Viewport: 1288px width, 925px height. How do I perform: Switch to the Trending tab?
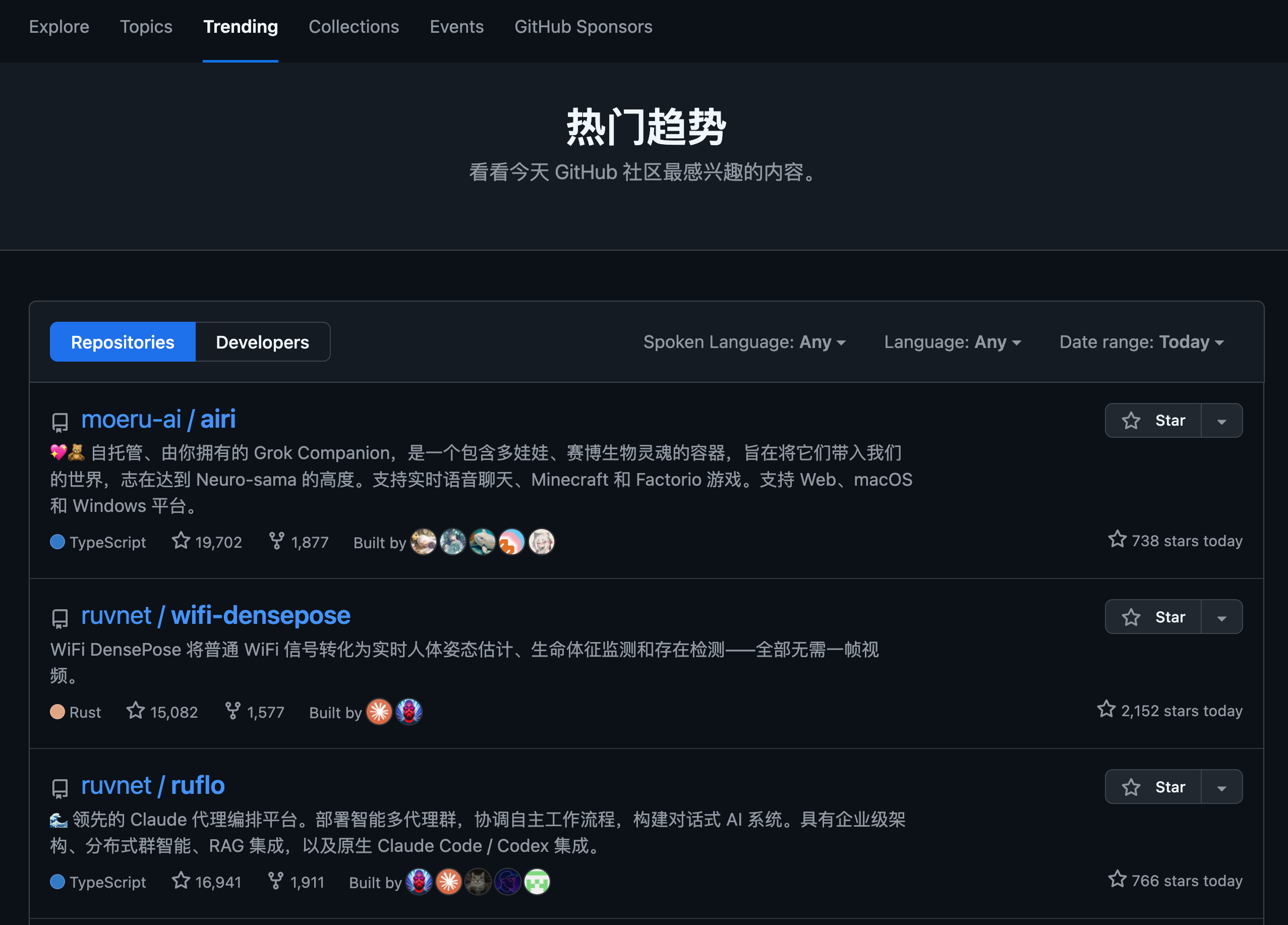[x=240, y=27]
